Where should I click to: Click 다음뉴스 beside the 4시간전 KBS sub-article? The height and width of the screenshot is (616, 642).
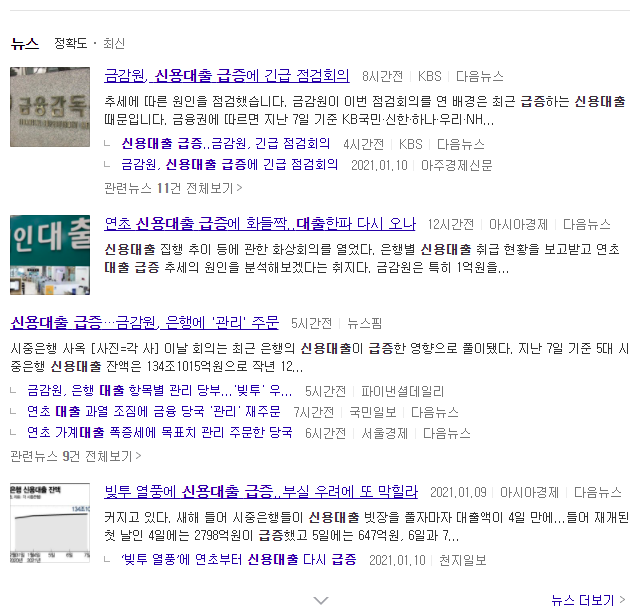pos(461,144)
